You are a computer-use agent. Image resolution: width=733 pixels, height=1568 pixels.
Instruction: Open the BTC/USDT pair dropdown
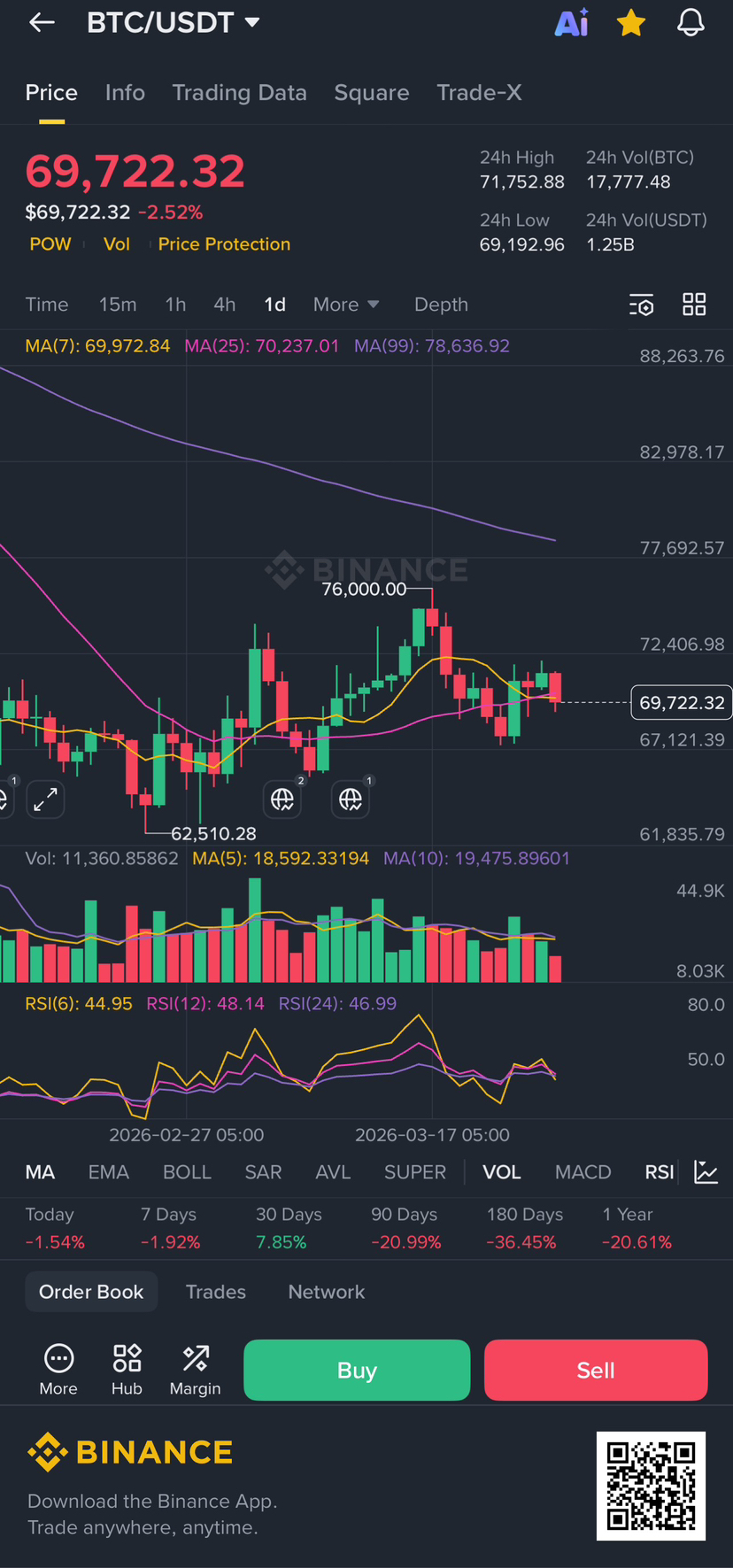[174, 22]
